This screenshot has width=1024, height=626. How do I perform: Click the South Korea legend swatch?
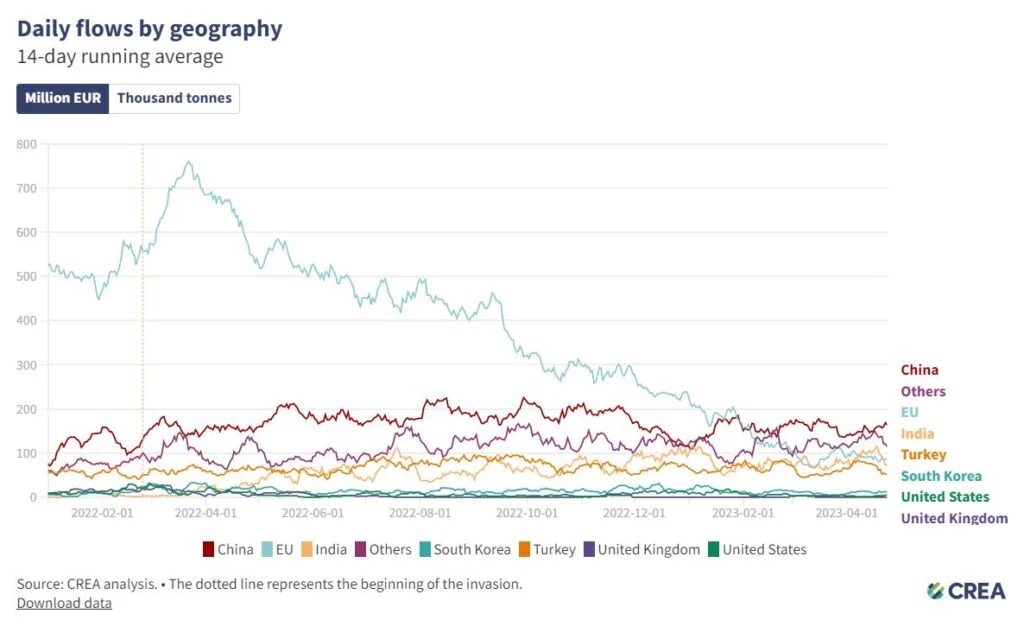point(425,549)
